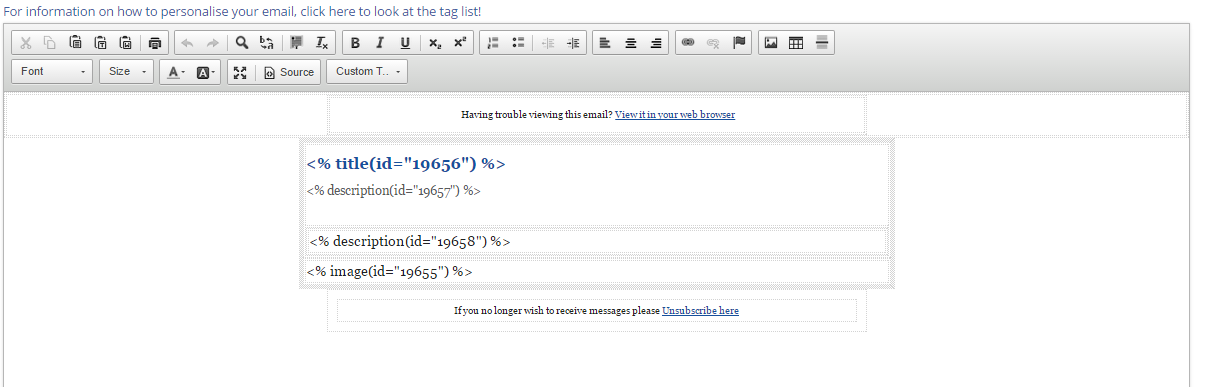This screenshot has width=1212, height=387.
Task: Open the Size dropdown
Action: 126,72
